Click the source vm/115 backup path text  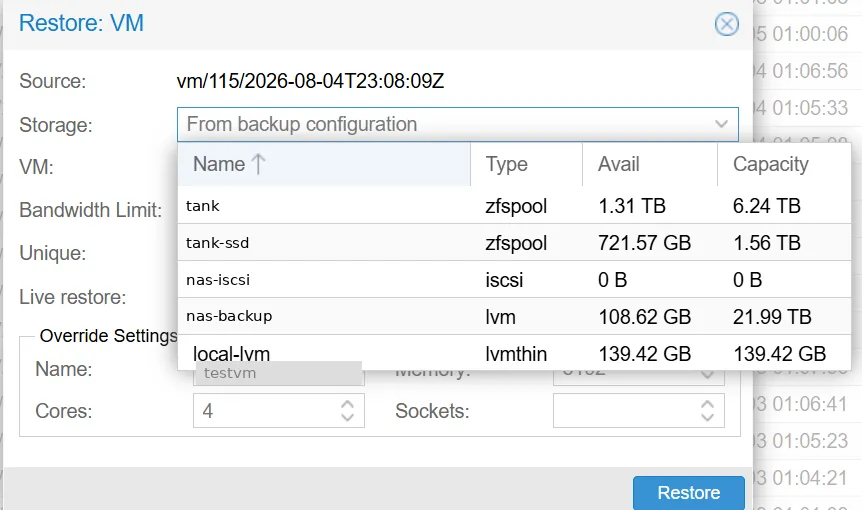point(310,81)
